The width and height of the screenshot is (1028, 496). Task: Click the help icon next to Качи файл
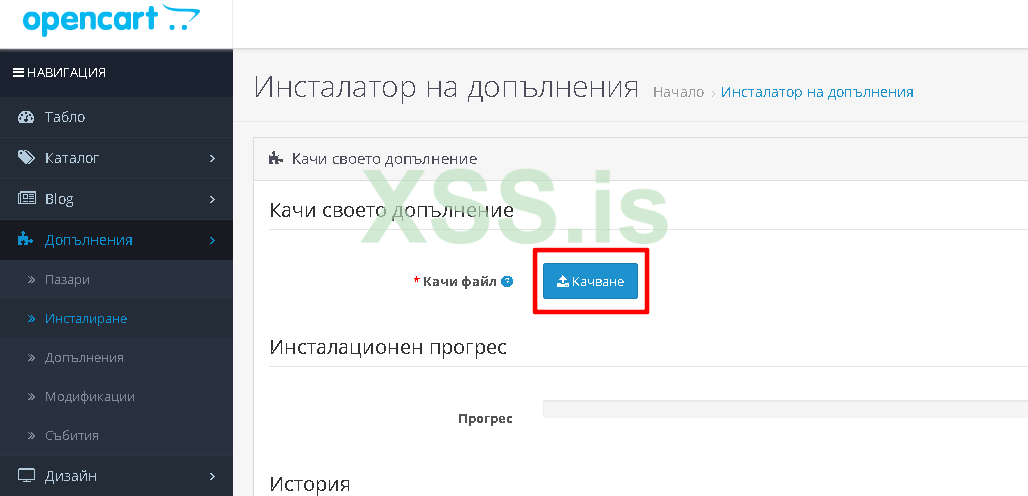506,281
